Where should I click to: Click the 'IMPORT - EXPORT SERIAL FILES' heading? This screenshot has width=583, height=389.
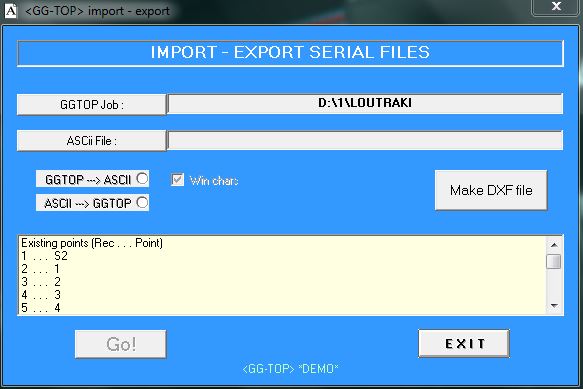point(290,52)
